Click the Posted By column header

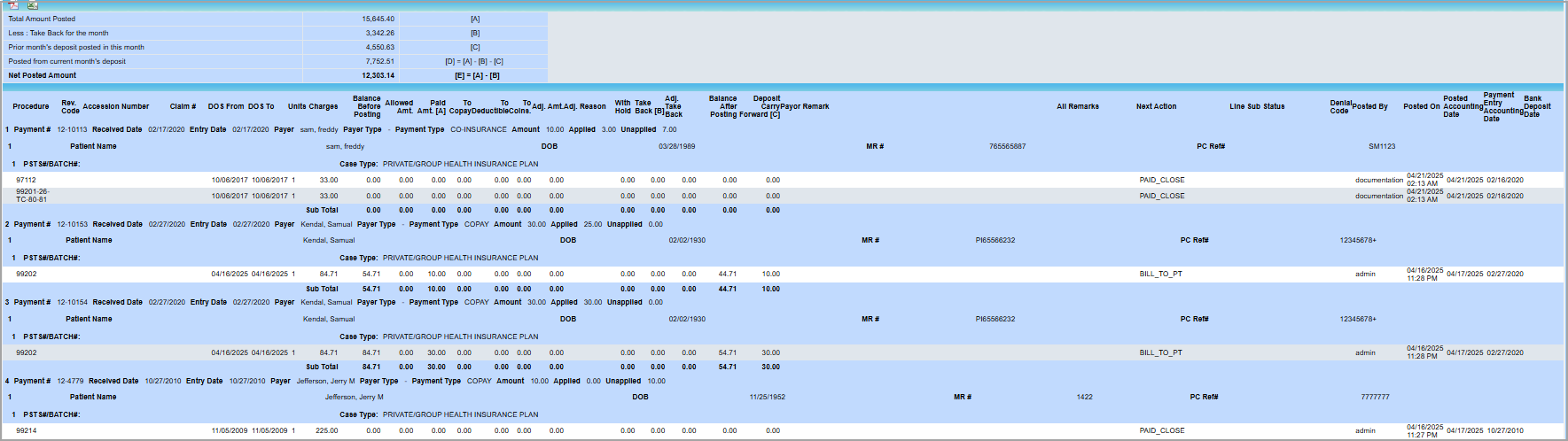point(1370,106)
